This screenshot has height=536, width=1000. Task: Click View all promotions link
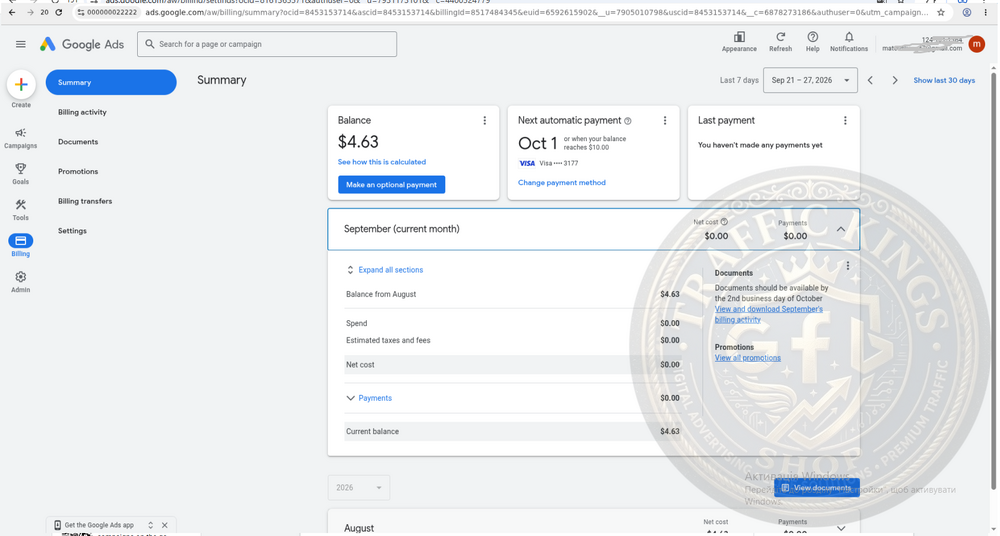[x=747, y=358]
